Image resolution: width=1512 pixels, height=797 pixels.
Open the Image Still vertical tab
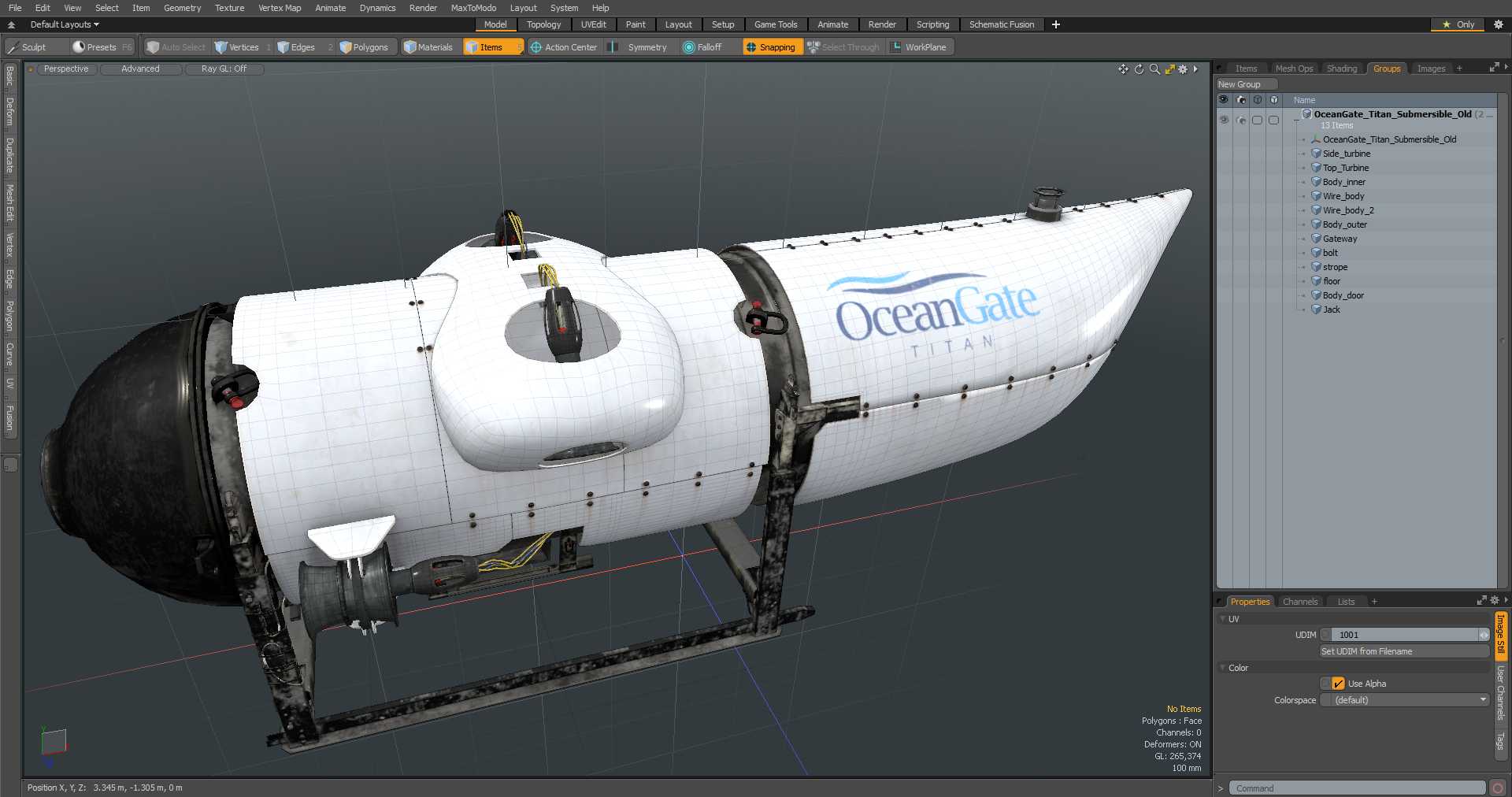1501,635
